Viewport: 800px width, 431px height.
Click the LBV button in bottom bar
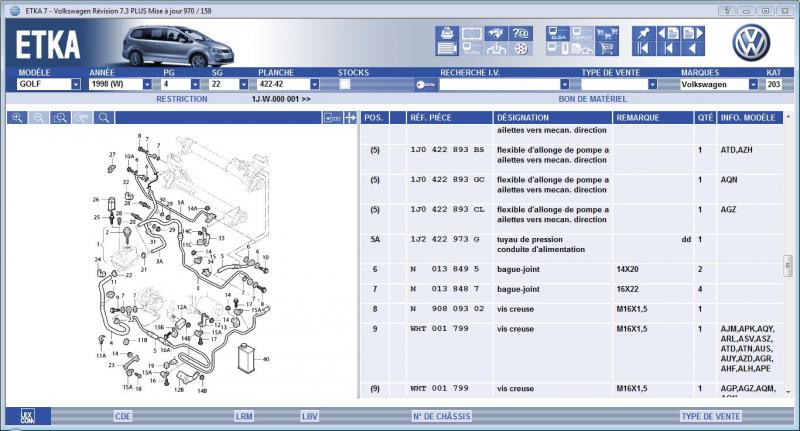click(x=310, y=416)
